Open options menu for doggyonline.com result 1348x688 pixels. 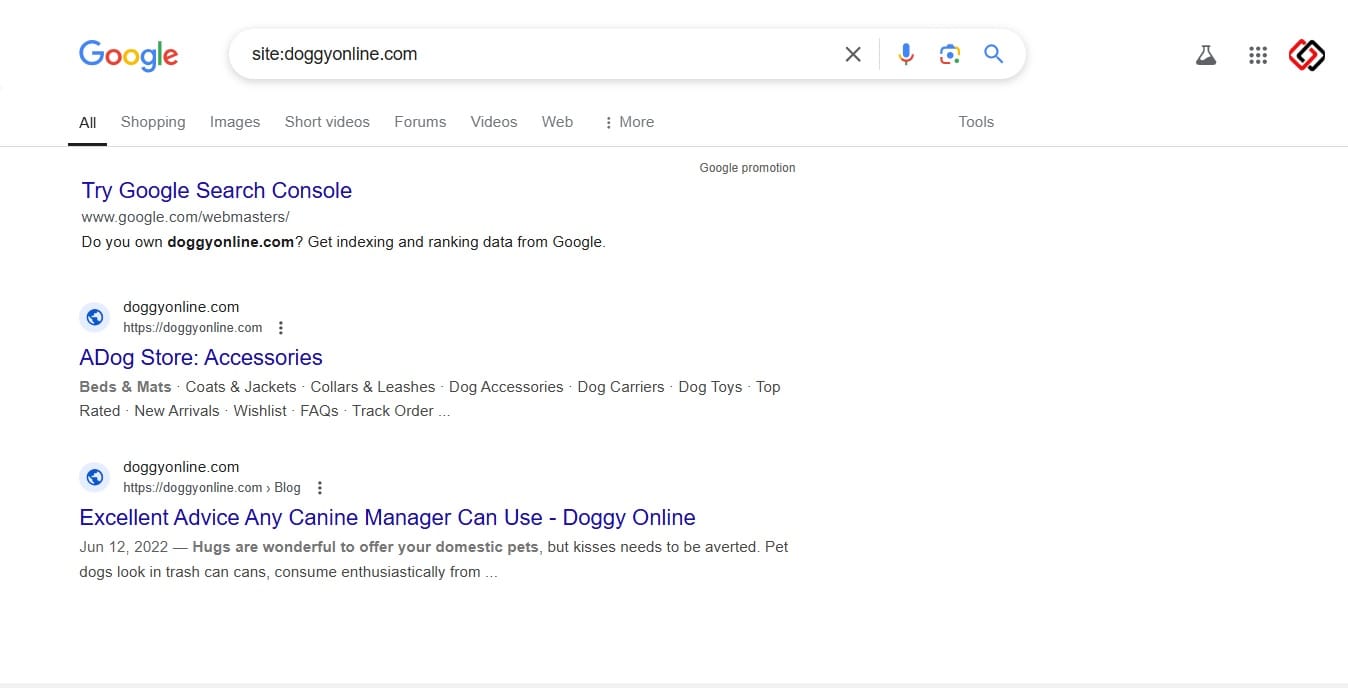pos(281,328)
